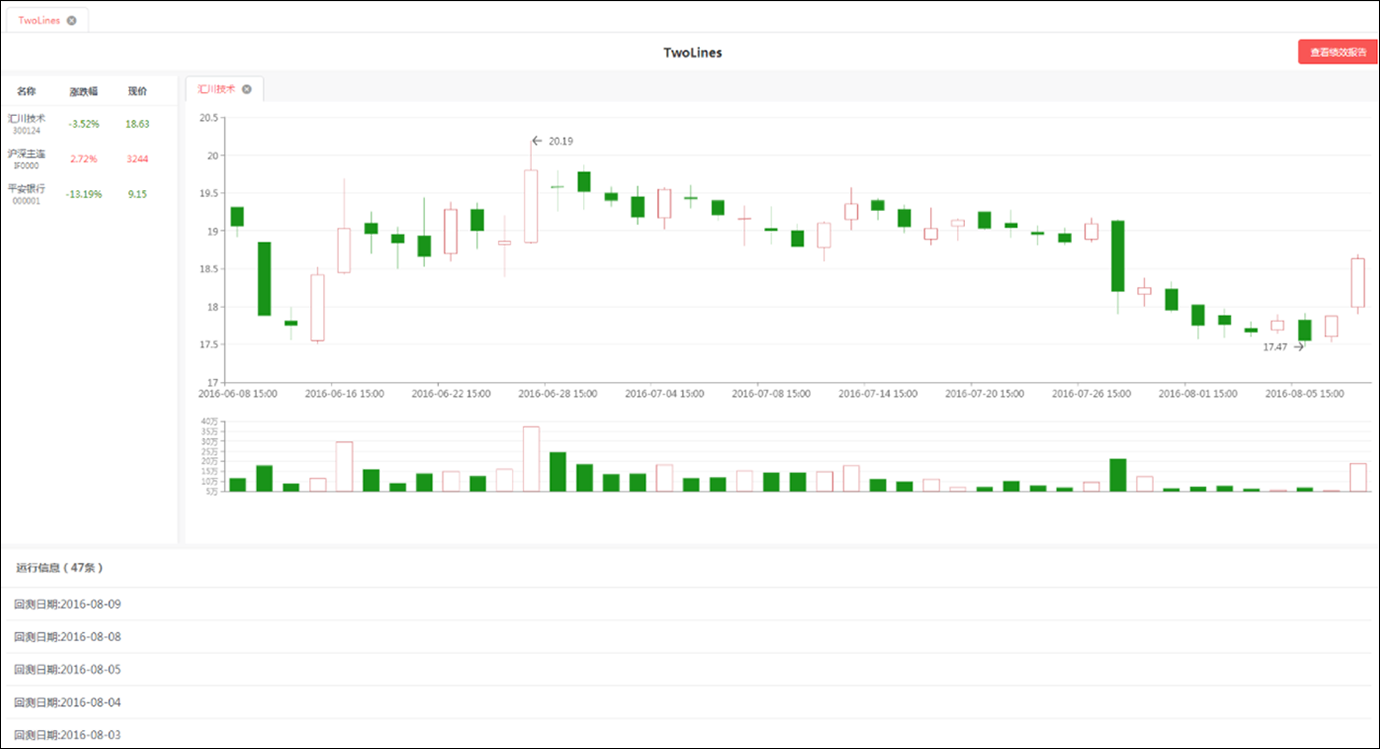The image size is (1380, 749).
Task: Open log entry 回测日期:2016-08-09
Action: click(x=67, y=604)
